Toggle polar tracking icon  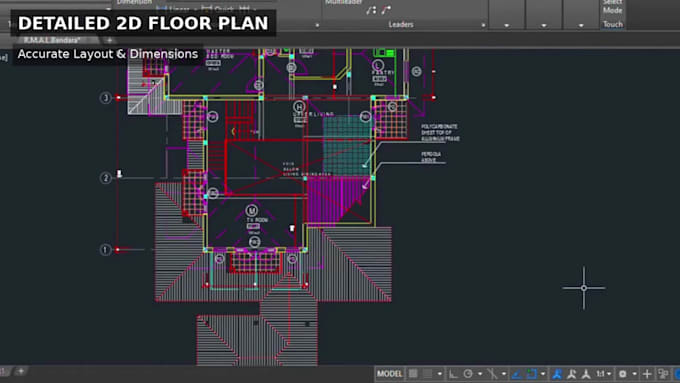[x=468, y=373]
